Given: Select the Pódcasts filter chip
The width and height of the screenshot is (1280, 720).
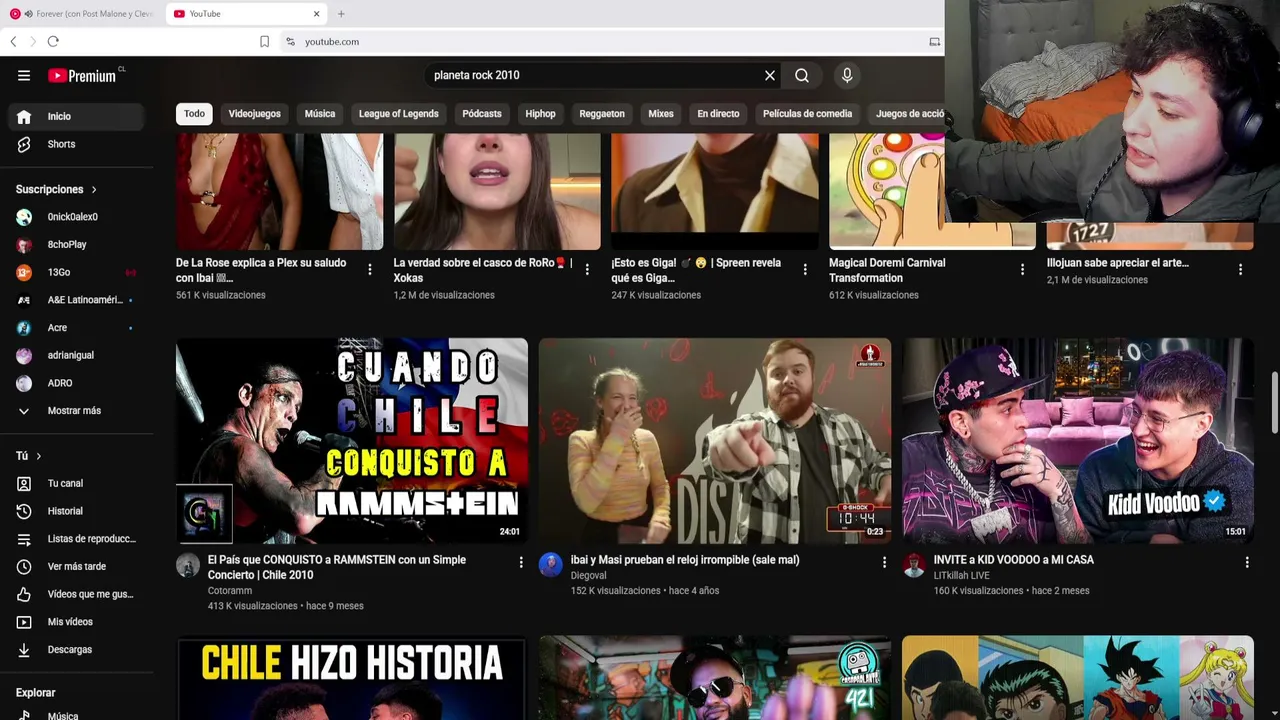Looking at the screenshot, I should point(482,114).
